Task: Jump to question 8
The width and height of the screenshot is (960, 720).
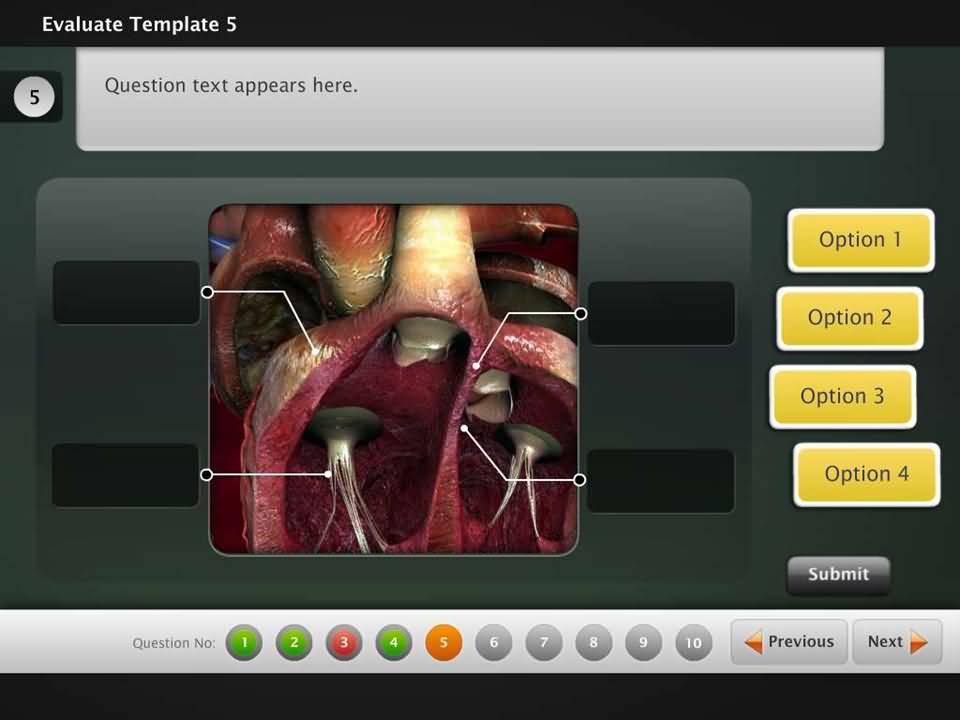Action: (594, 642)
